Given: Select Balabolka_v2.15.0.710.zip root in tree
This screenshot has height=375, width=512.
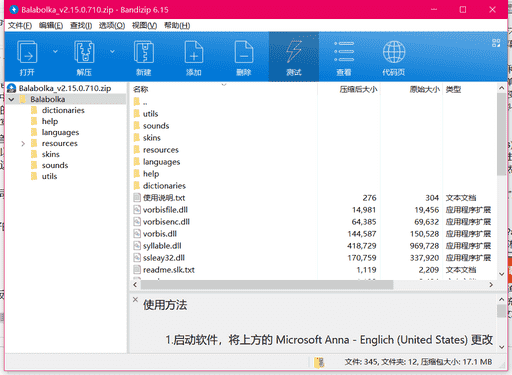Looking at the screenshot, I should coord(65,88).
